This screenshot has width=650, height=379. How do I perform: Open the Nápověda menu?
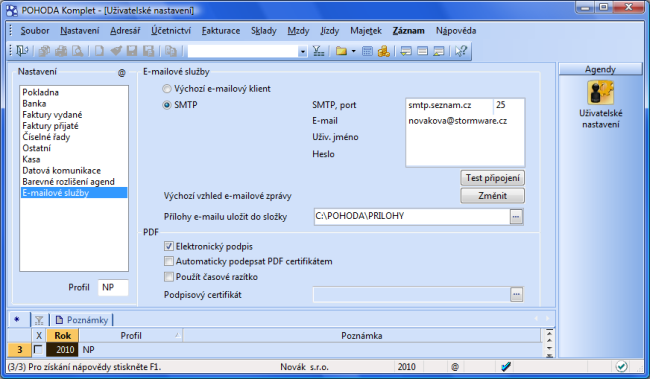point(456,31)
